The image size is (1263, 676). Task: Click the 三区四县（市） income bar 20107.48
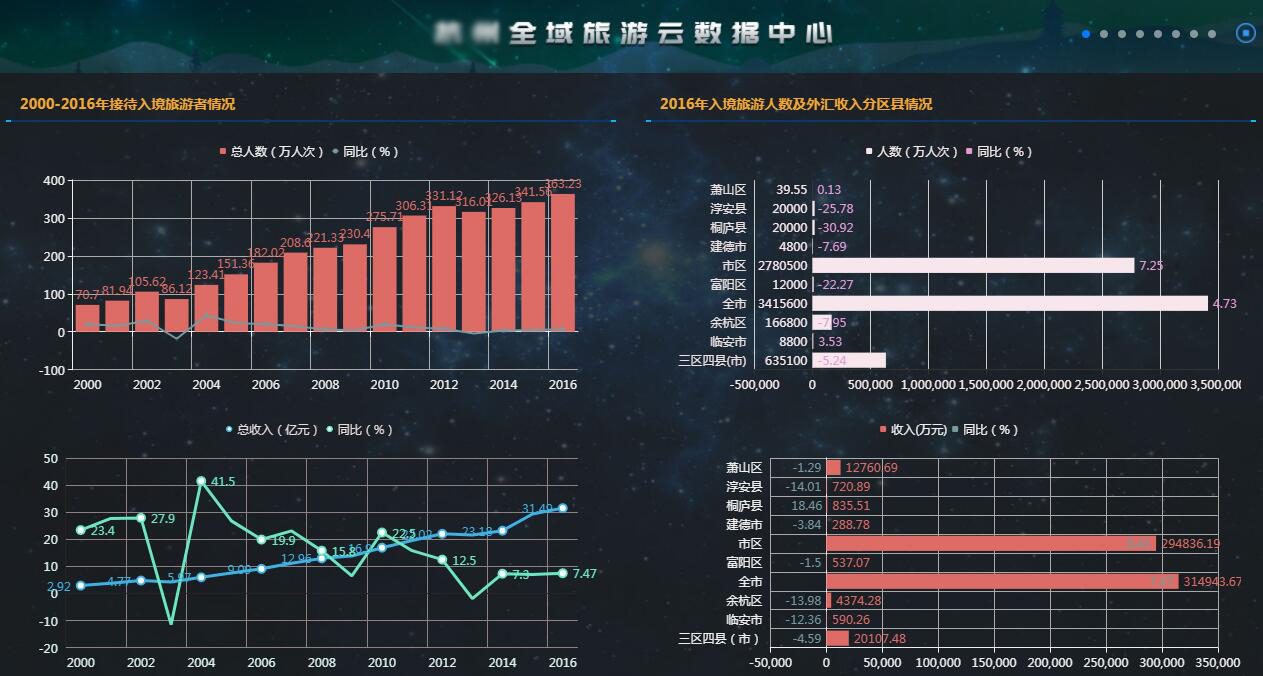[837, 638]
